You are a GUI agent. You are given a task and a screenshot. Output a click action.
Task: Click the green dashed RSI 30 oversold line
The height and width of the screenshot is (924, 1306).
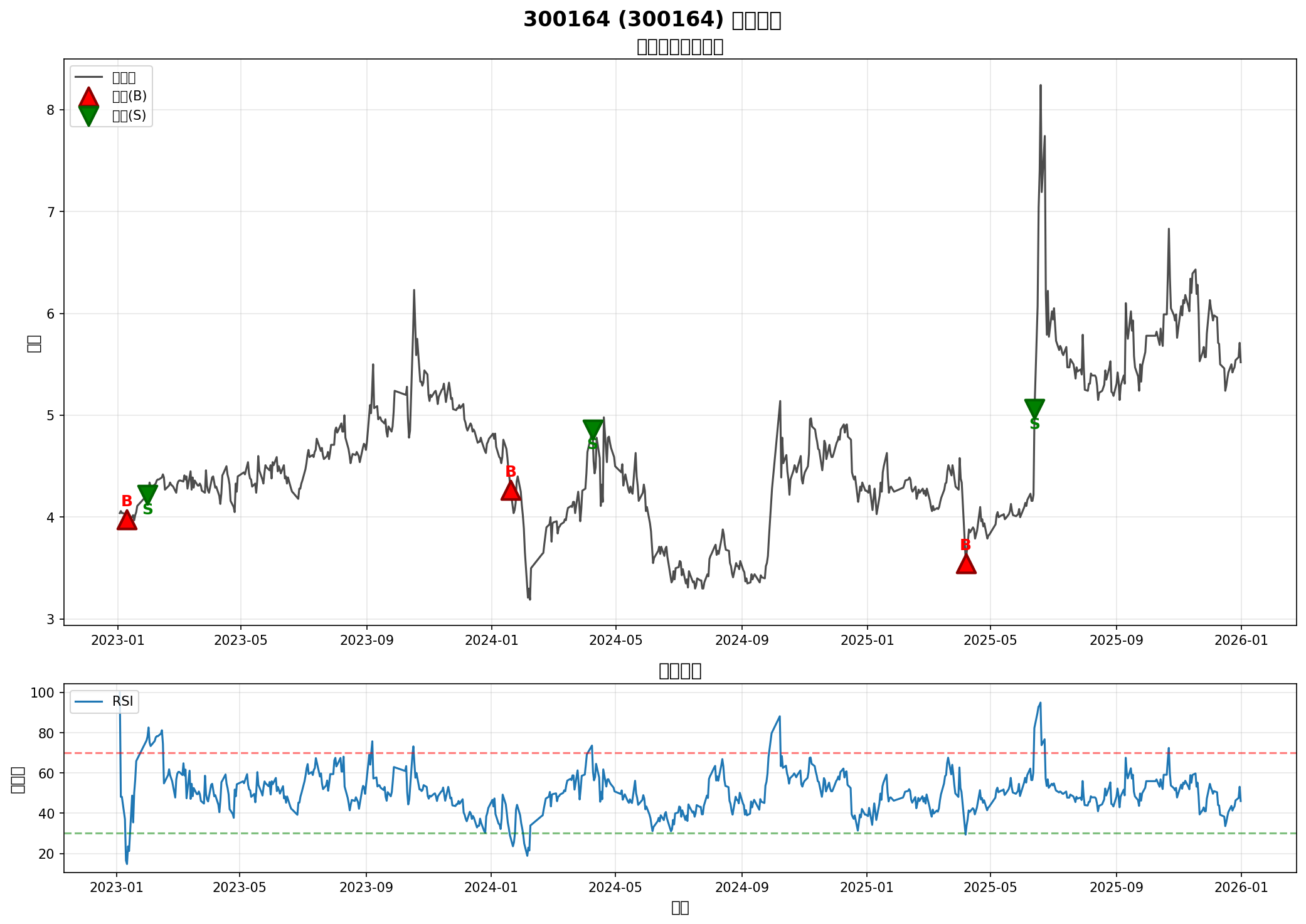[x=690, y=834]
